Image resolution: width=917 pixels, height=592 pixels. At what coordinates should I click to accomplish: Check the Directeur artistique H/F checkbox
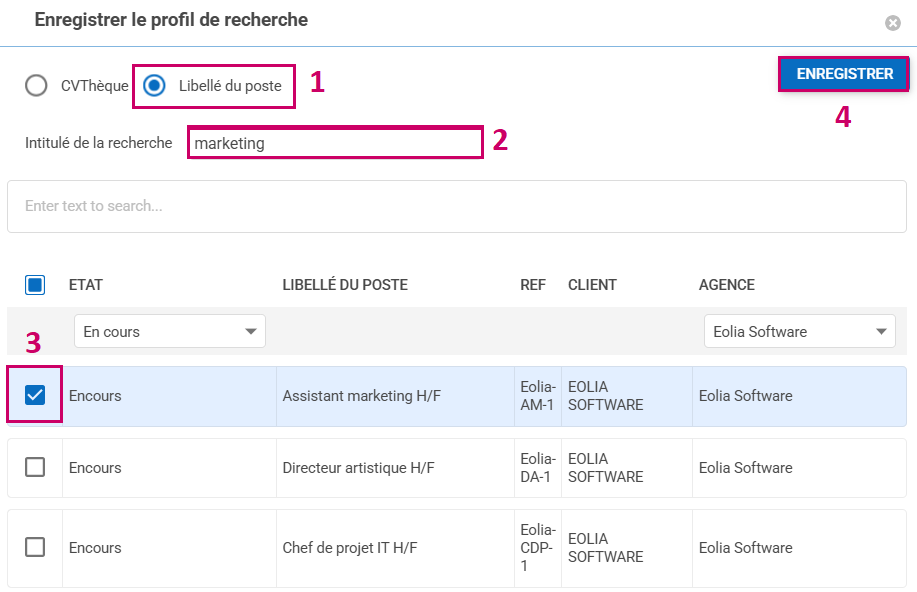35,467
